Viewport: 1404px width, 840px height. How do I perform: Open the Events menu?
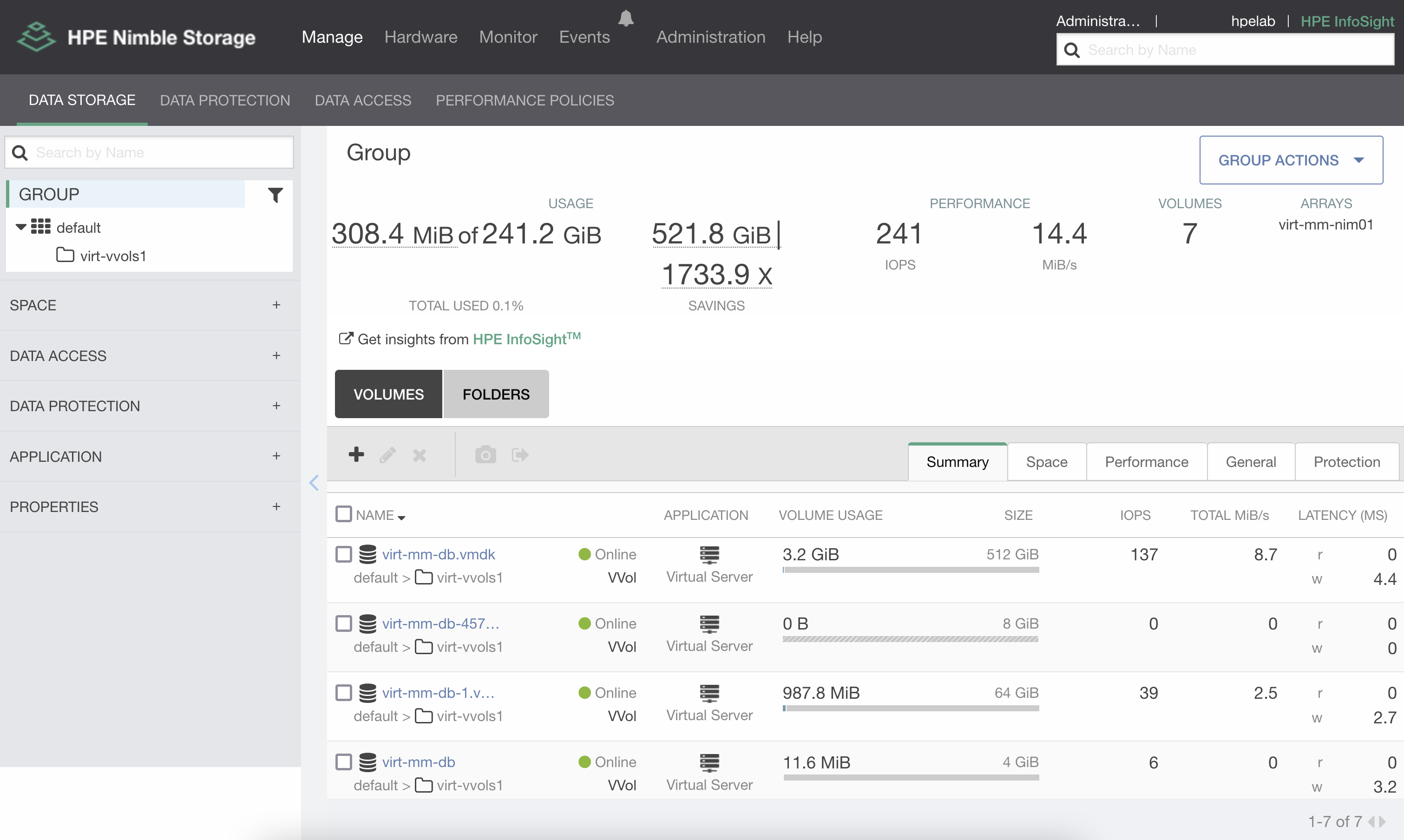click(584, 37)
